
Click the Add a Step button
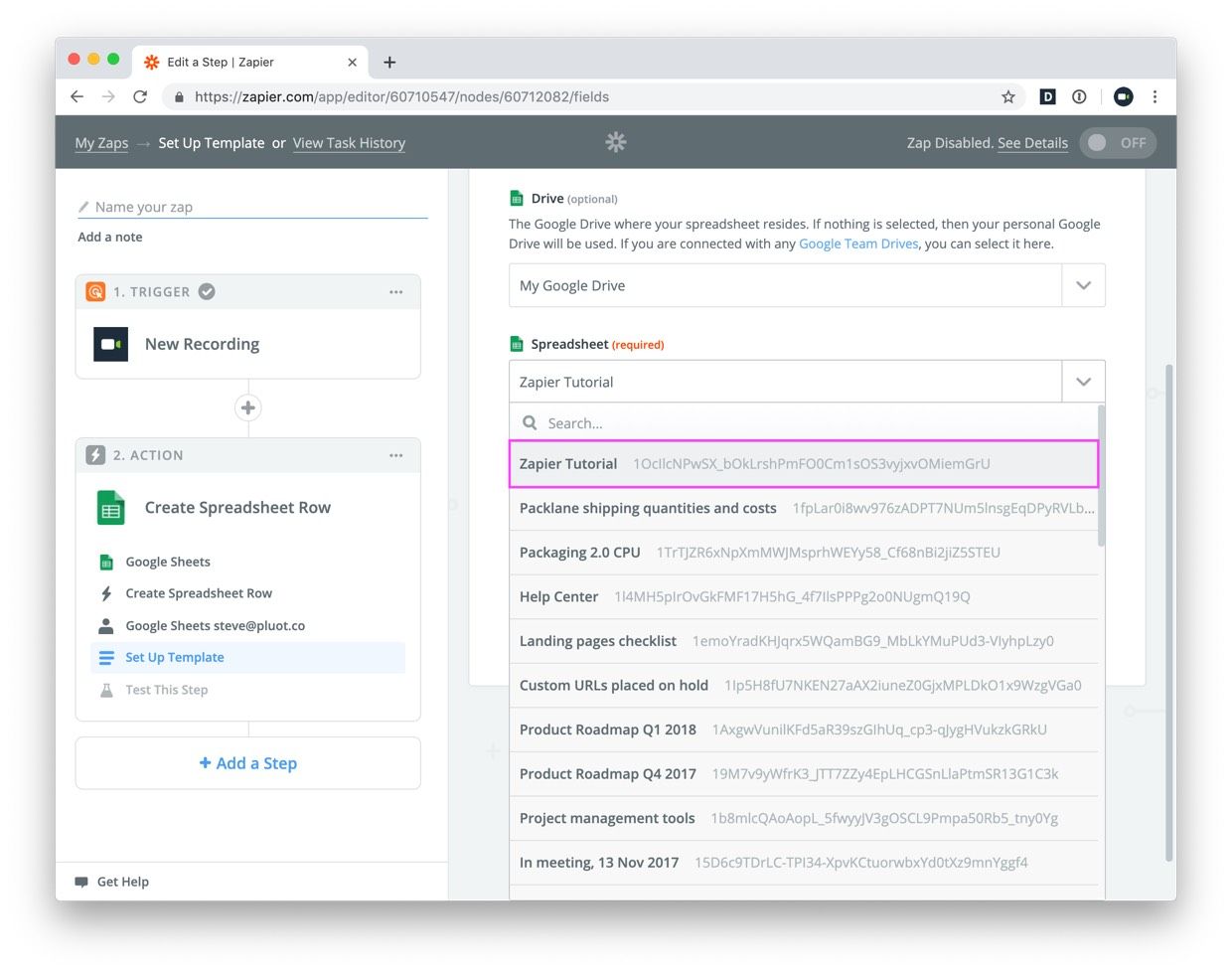(x=248, y=763)
